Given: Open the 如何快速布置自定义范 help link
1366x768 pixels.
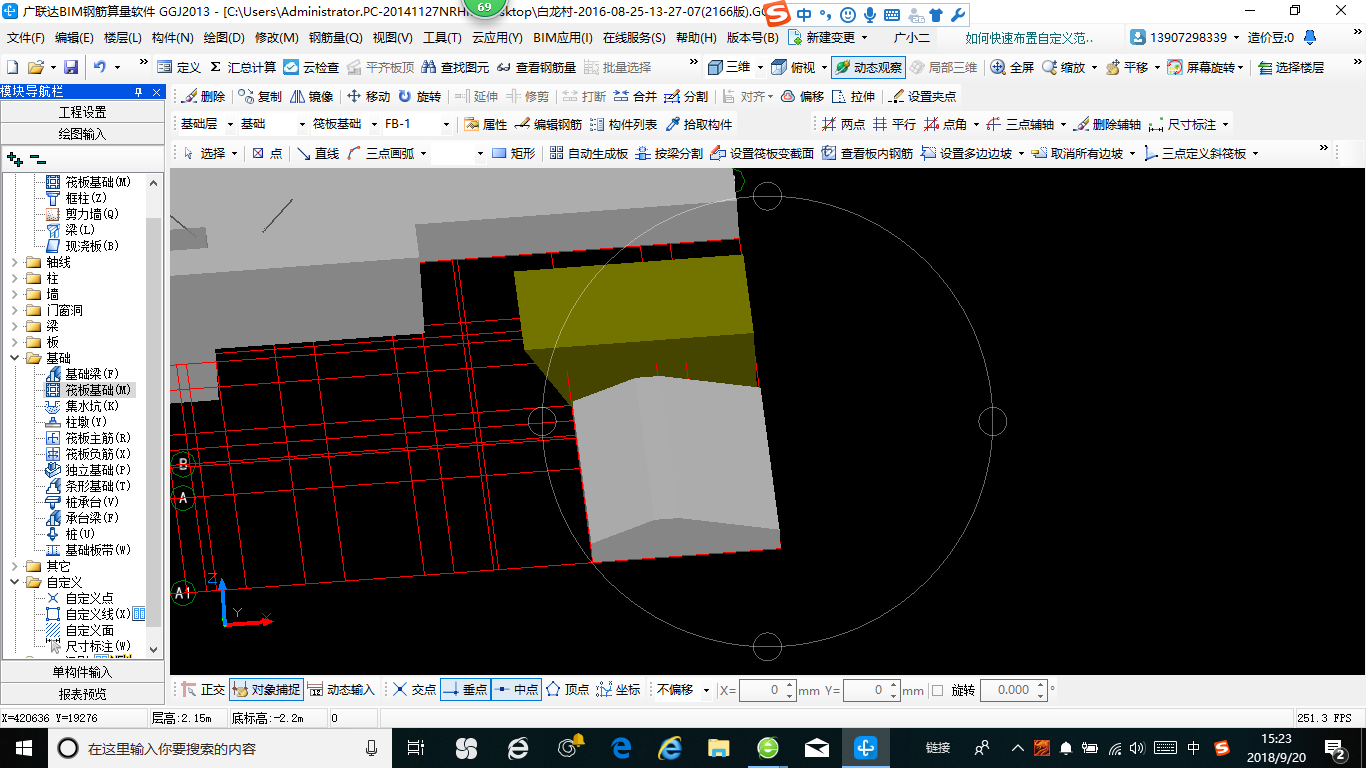Looking at the screenshot, I should (1029, 38).
